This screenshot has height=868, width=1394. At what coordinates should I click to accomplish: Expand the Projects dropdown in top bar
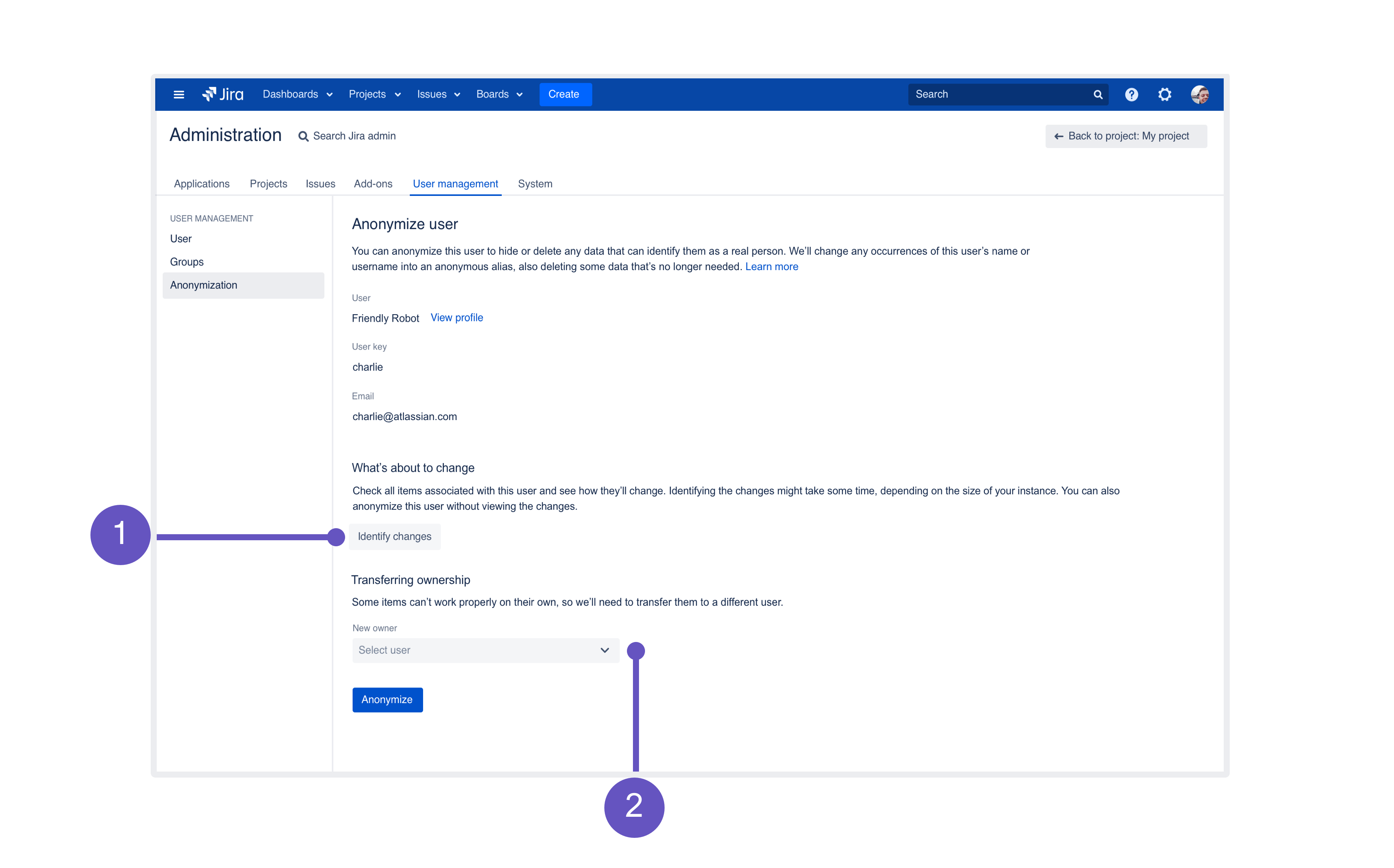pos(374,95)
